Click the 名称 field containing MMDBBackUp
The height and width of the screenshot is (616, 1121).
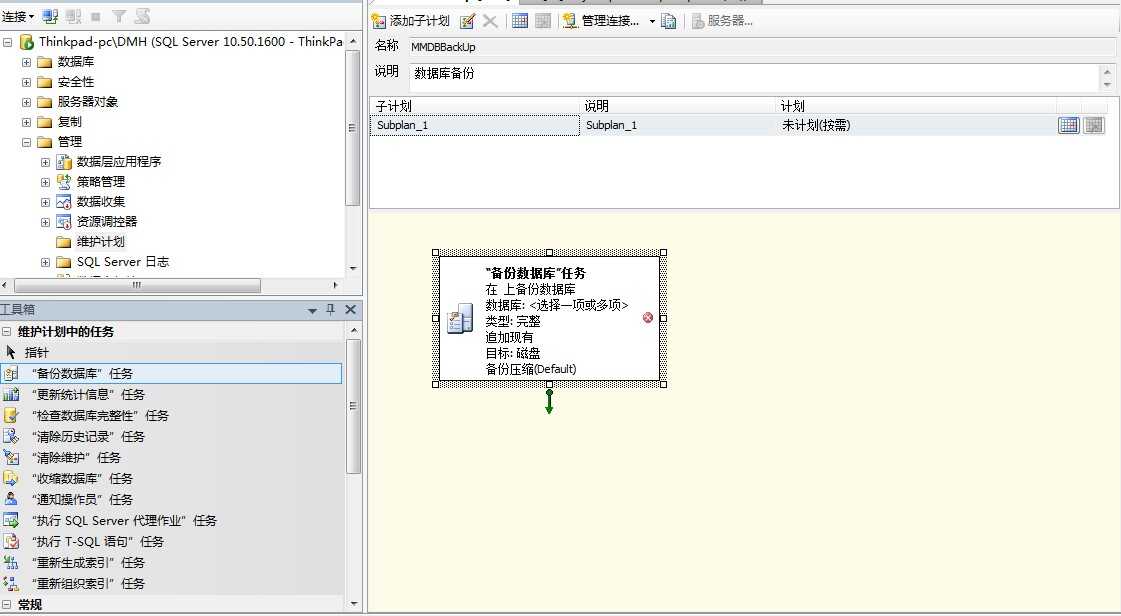tap(761, 47)
